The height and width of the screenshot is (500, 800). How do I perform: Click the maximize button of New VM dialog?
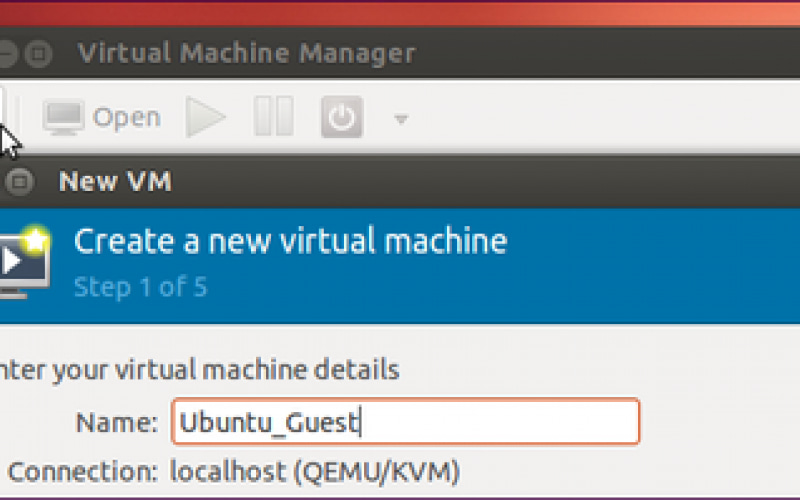pos(19,181)
